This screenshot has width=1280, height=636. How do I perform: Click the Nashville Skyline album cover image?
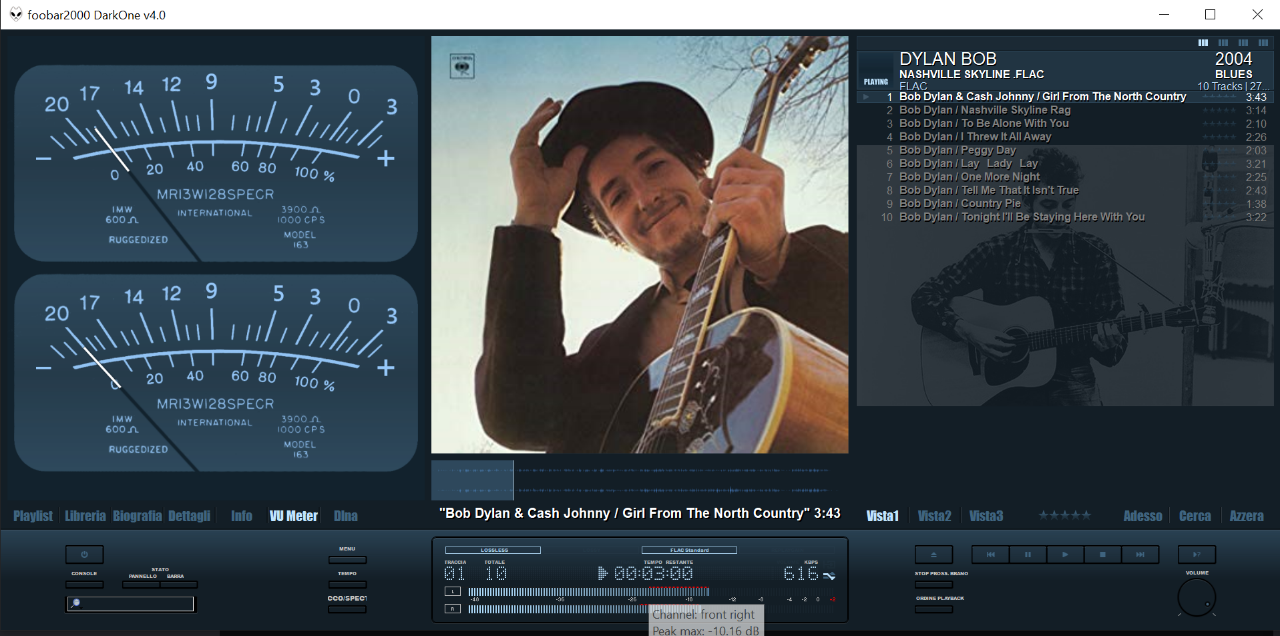click(x=640, y=245)
